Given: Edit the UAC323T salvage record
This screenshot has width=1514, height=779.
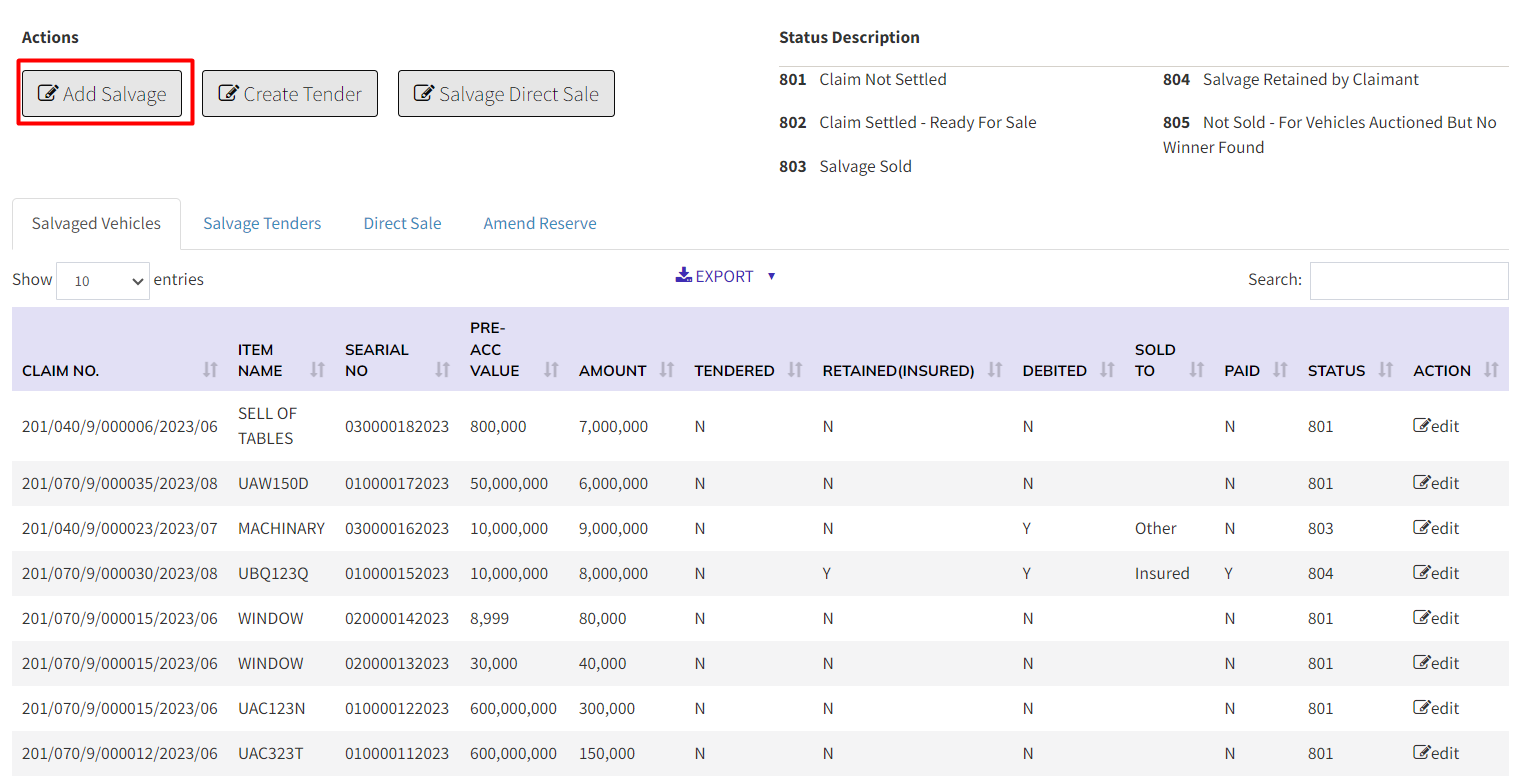Looking at the screenshot, I should tap(1436, 753).
